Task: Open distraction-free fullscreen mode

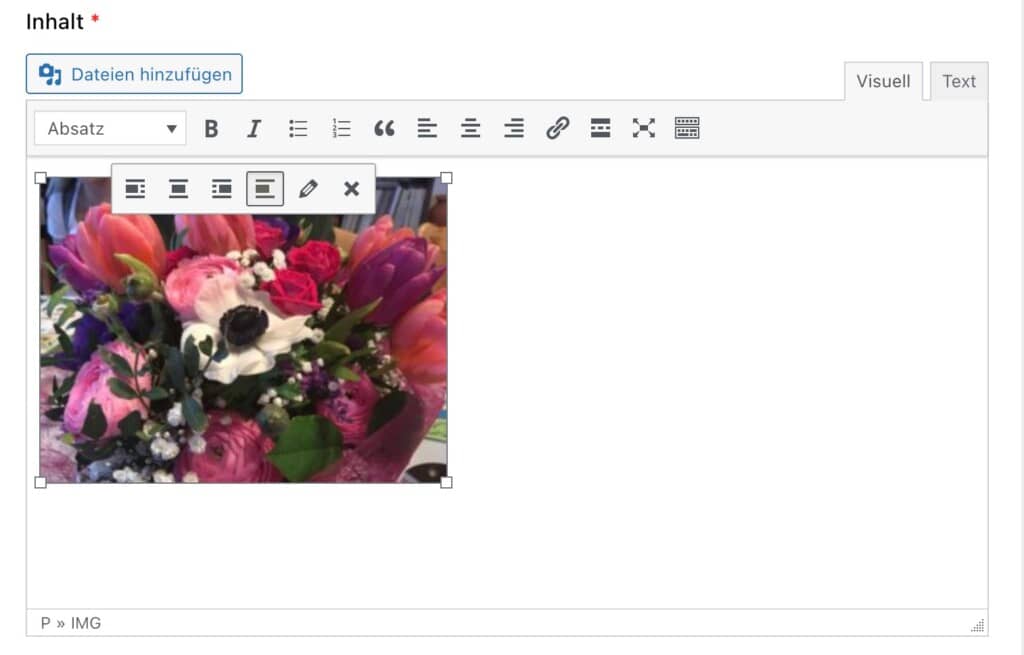Action: click(643, 129)
